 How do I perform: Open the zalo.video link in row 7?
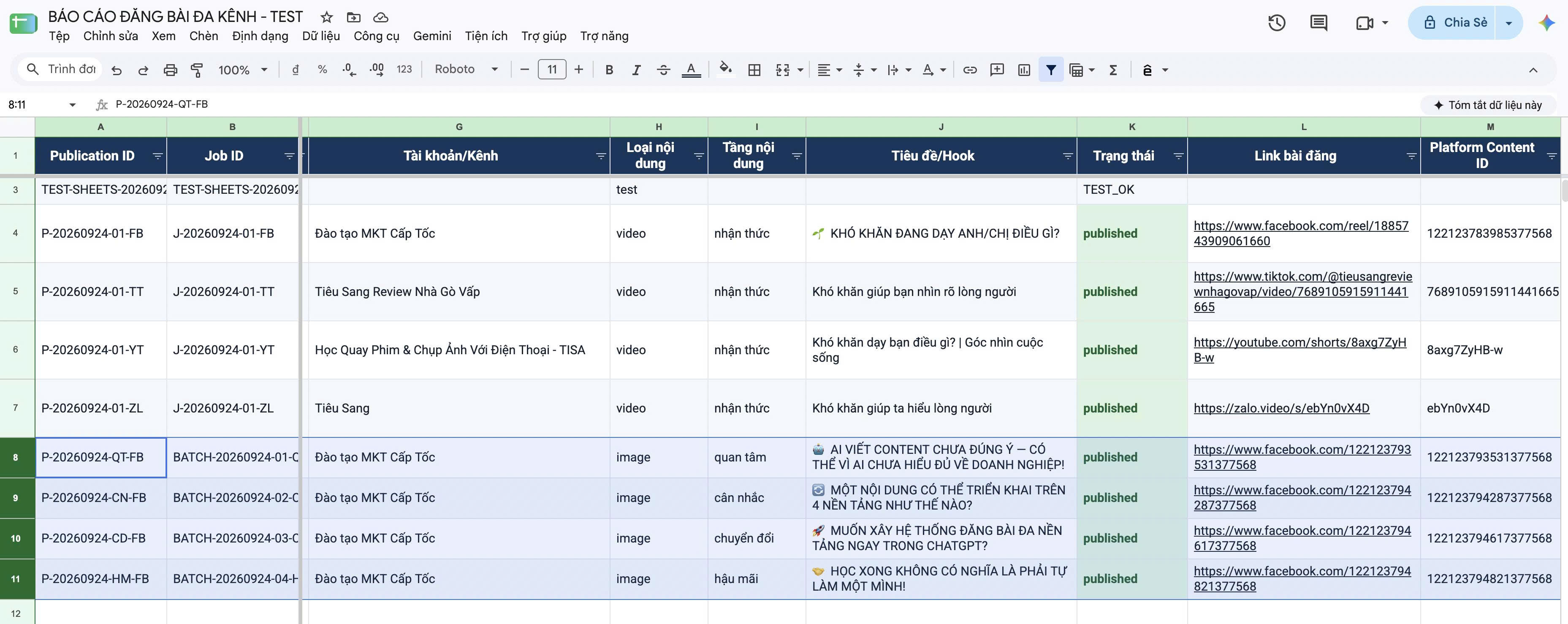point(1281,408)
